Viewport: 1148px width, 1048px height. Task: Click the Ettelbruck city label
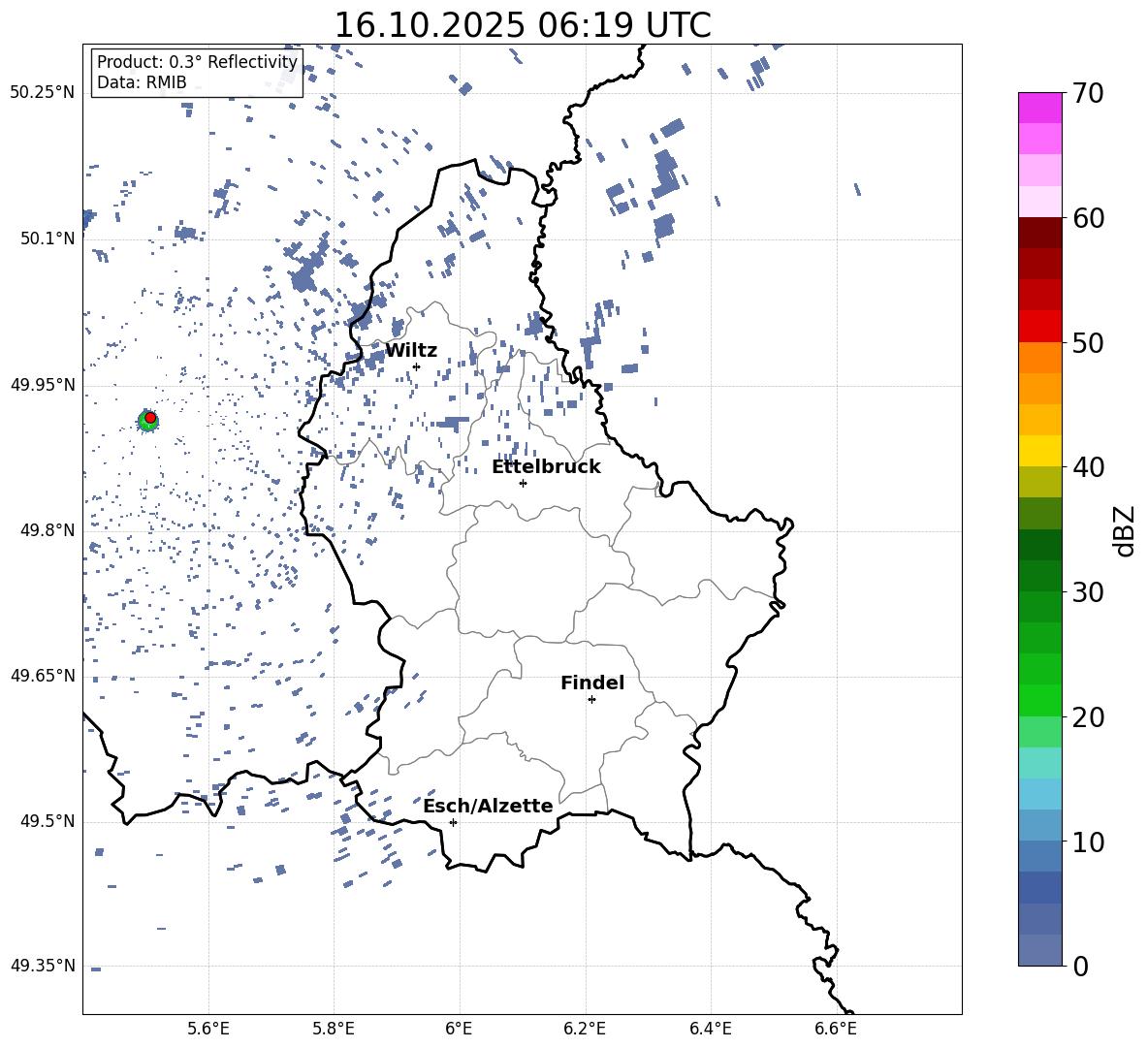[x=546, y=467]
